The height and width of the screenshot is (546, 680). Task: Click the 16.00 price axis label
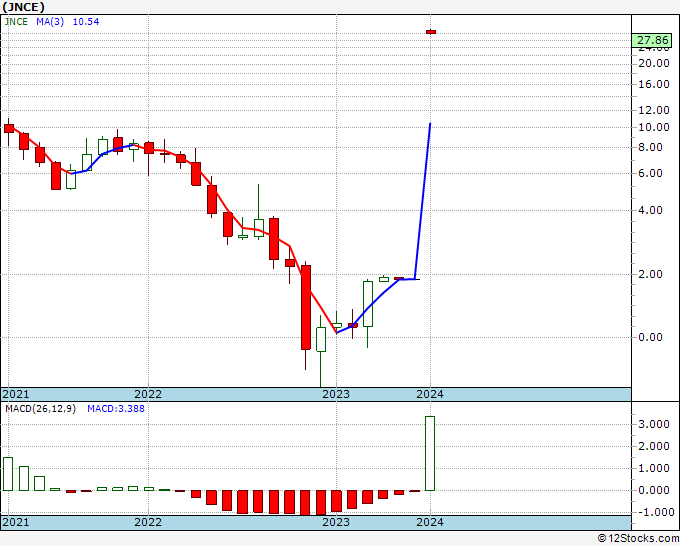654,84
